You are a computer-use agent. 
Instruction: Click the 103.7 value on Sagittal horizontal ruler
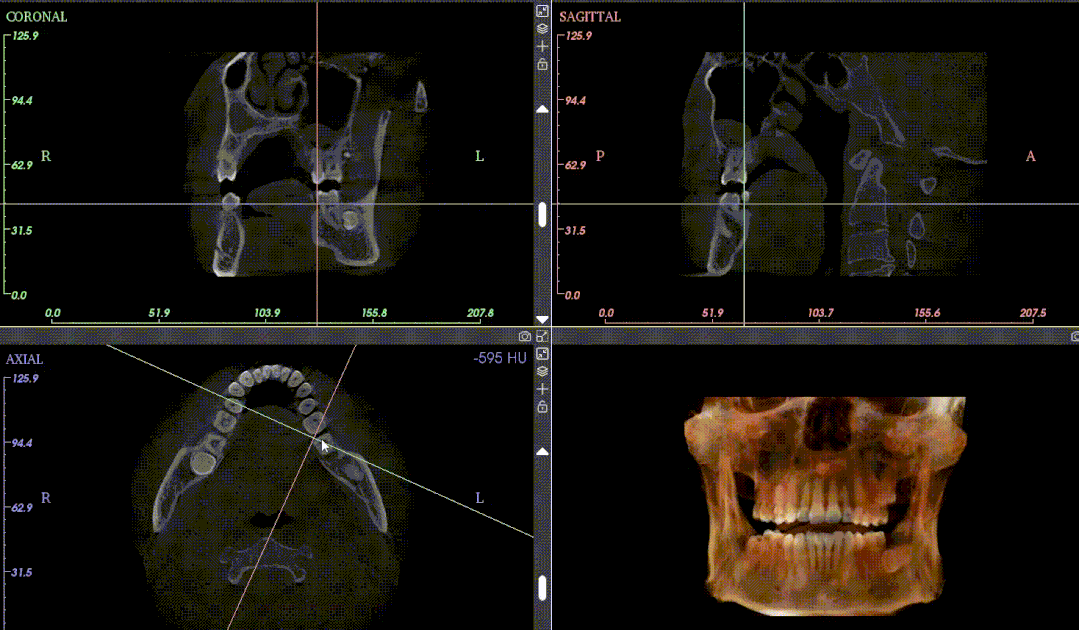(820, 313)
